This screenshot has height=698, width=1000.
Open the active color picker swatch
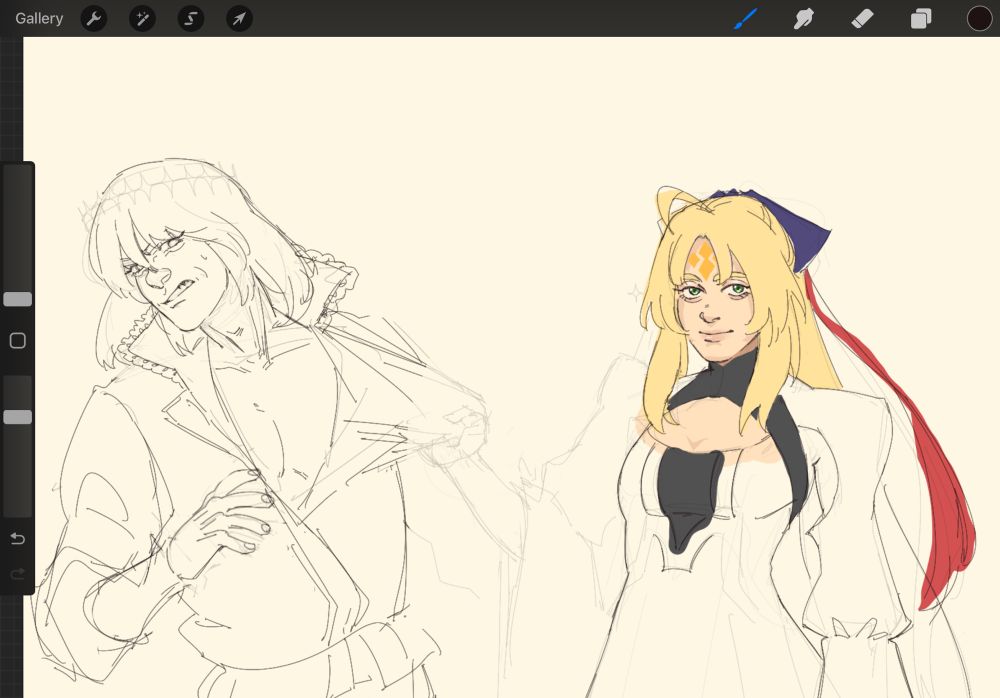tap(979, 19)
